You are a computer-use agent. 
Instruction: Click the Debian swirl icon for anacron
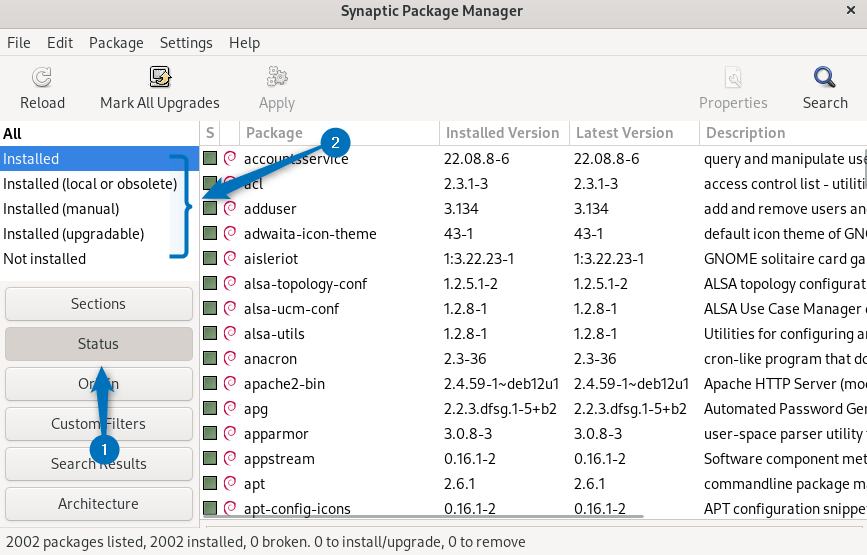click(x=230, y=359)
